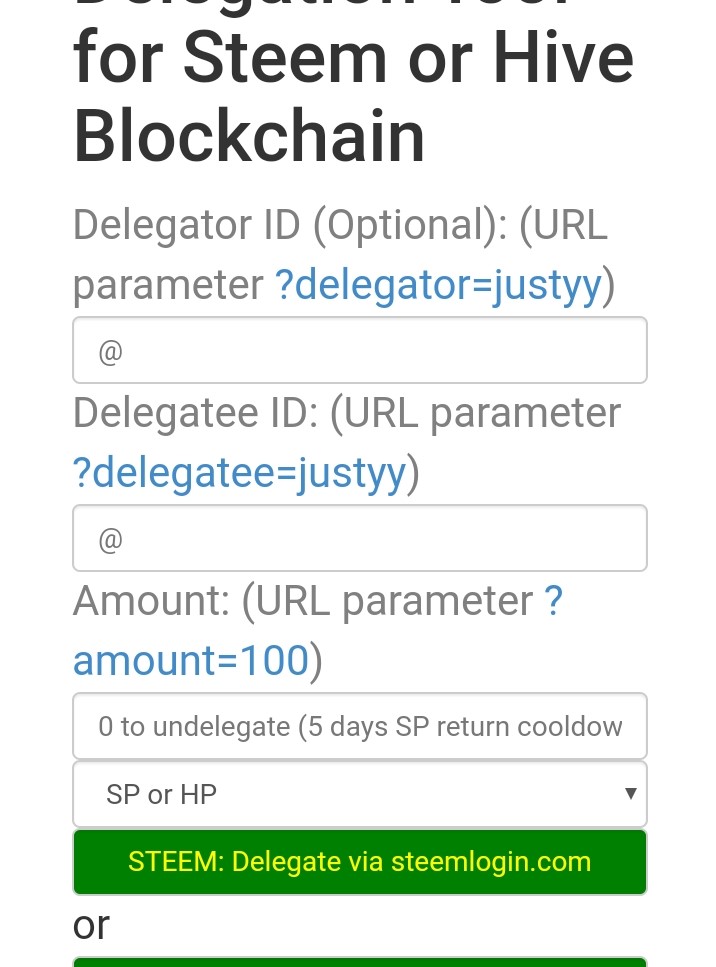This screenshot has height=967, width=716.
Task: Click the amount=100 URL parameter link
Action: click(190, 661)
